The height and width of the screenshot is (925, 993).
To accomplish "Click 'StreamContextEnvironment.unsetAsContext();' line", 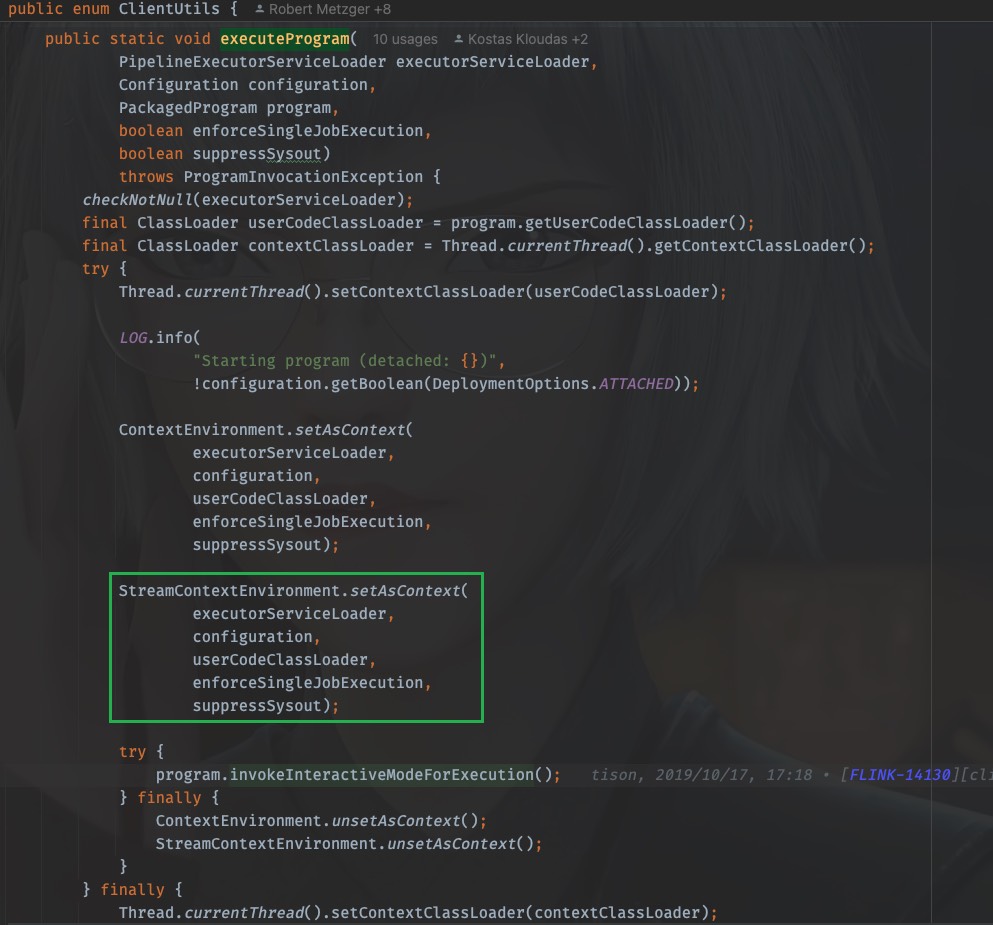I will (349, 844).
